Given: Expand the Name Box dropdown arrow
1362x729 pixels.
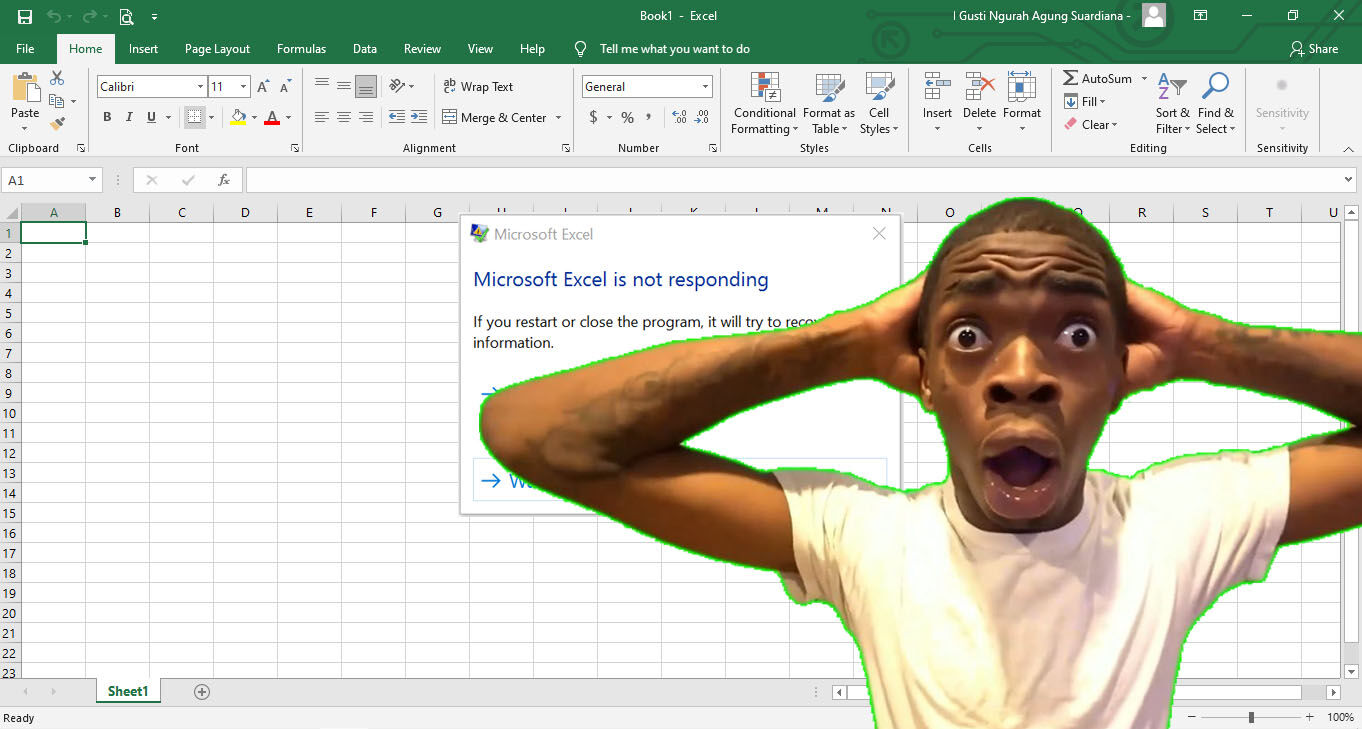Looking at the screenshot, I should point(93,180).
